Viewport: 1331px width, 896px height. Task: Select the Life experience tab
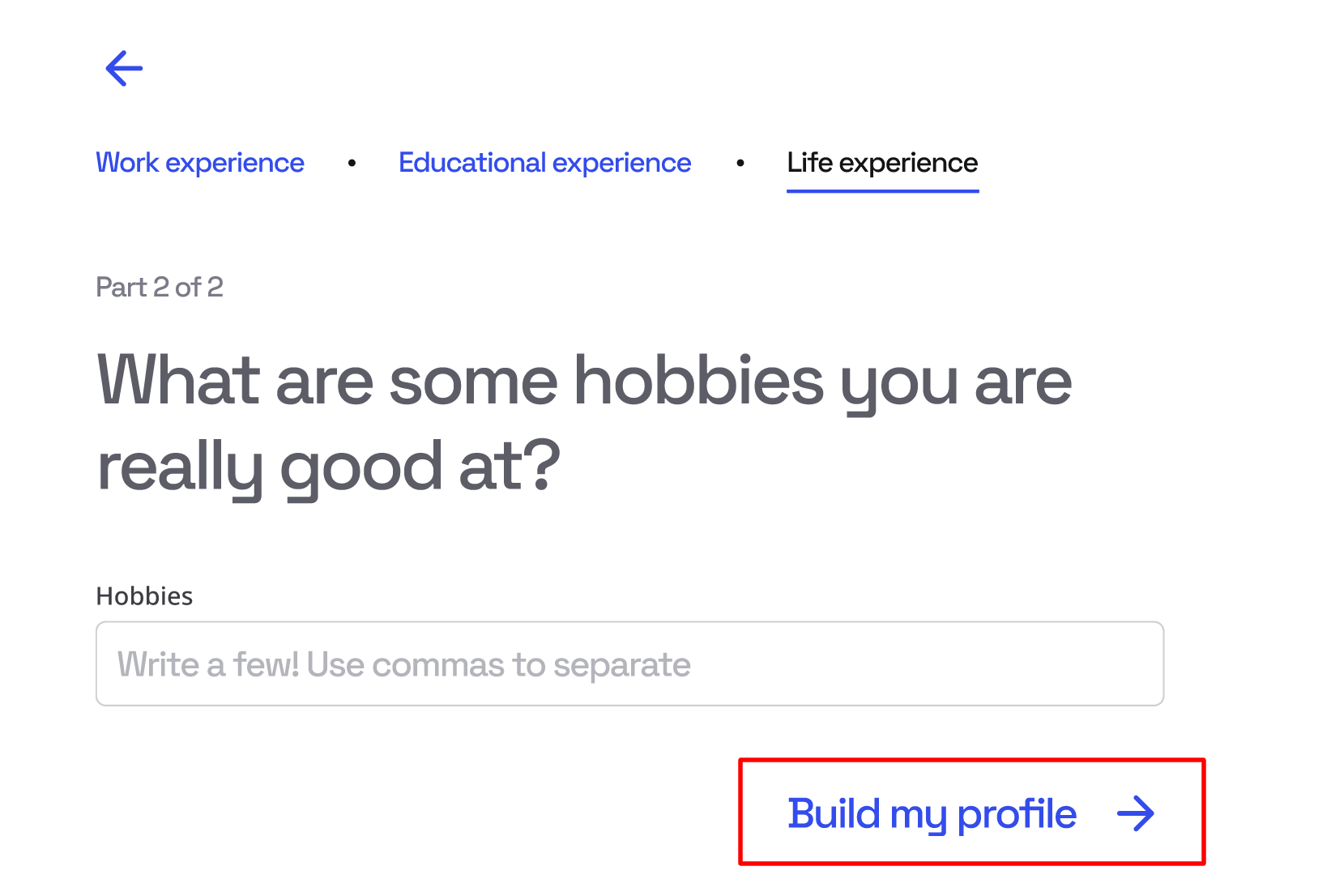click(882, 163)
